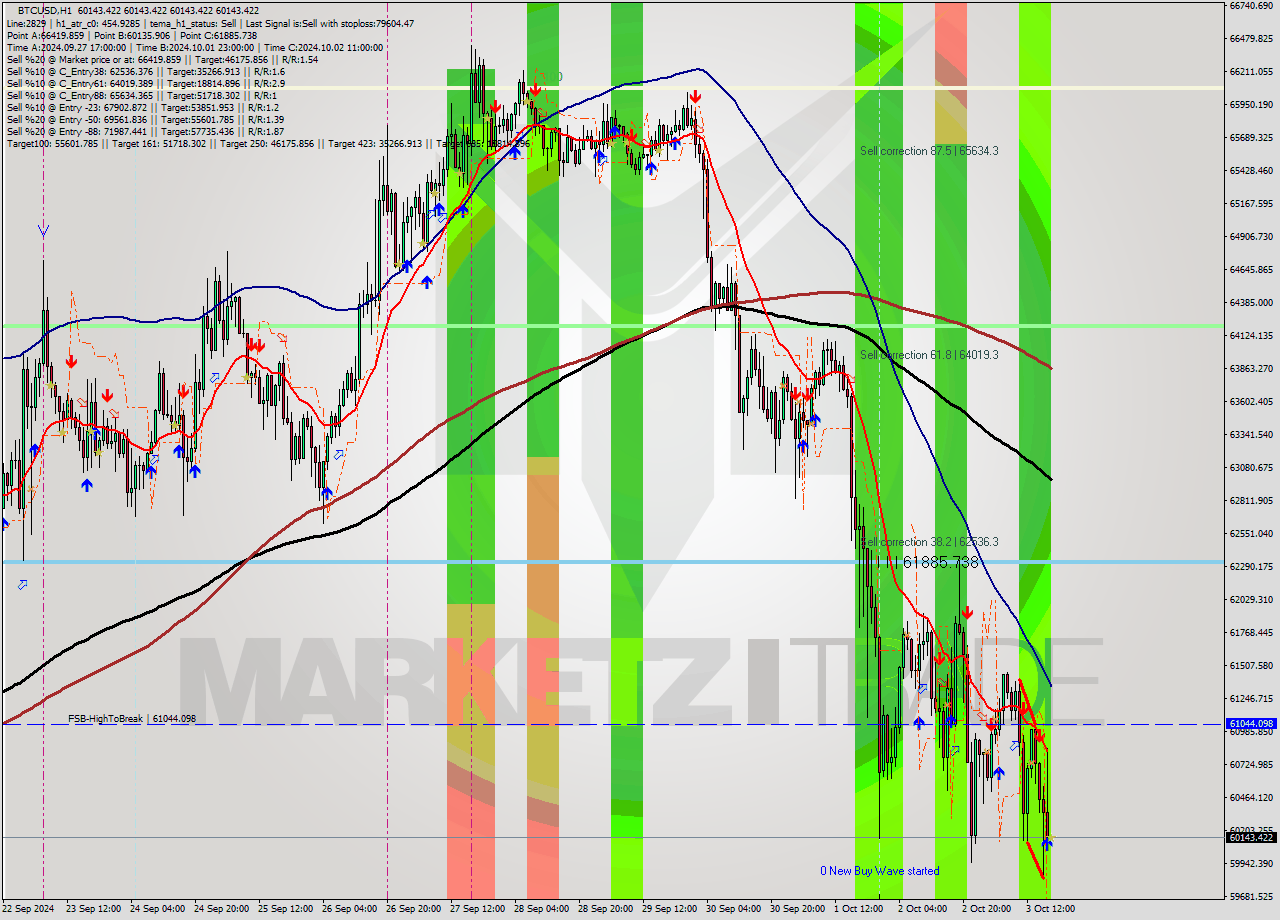Viewport: 1280px width, 920px height.
Task: Click the 63863.270 price axis label
Action: [x=1251, y=368]
